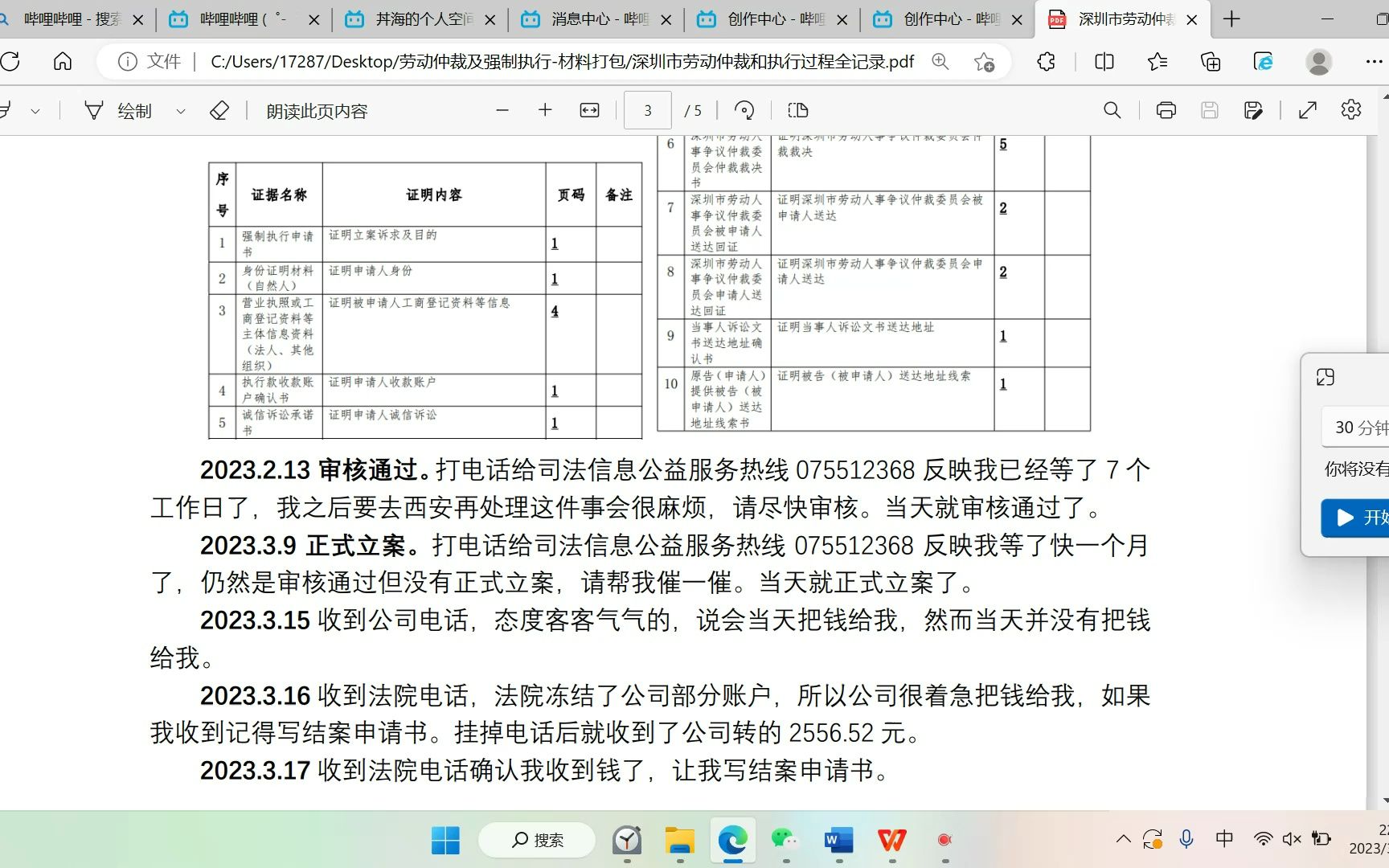Zoom out the PDF document
Screen dimensions: 1389x868
tap(502, 111)
